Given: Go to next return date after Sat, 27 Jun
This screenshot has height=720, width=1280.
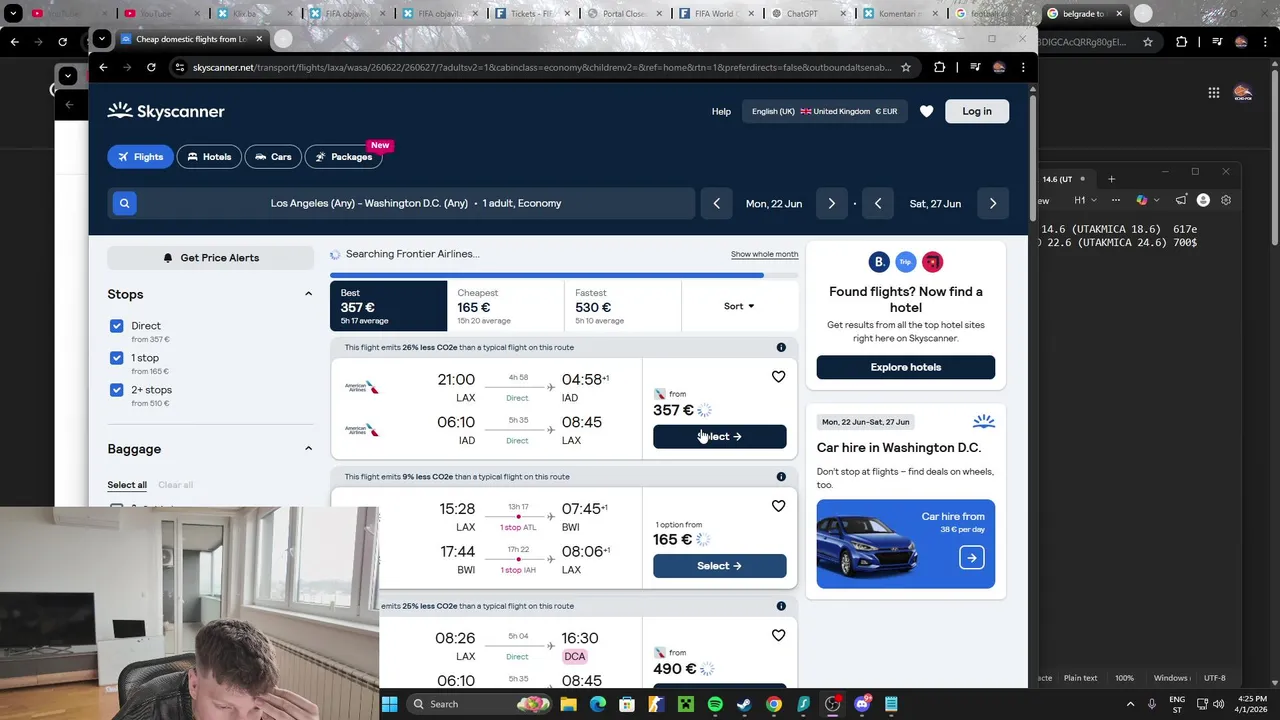Looking at the screenshot, I should (993, 203).
